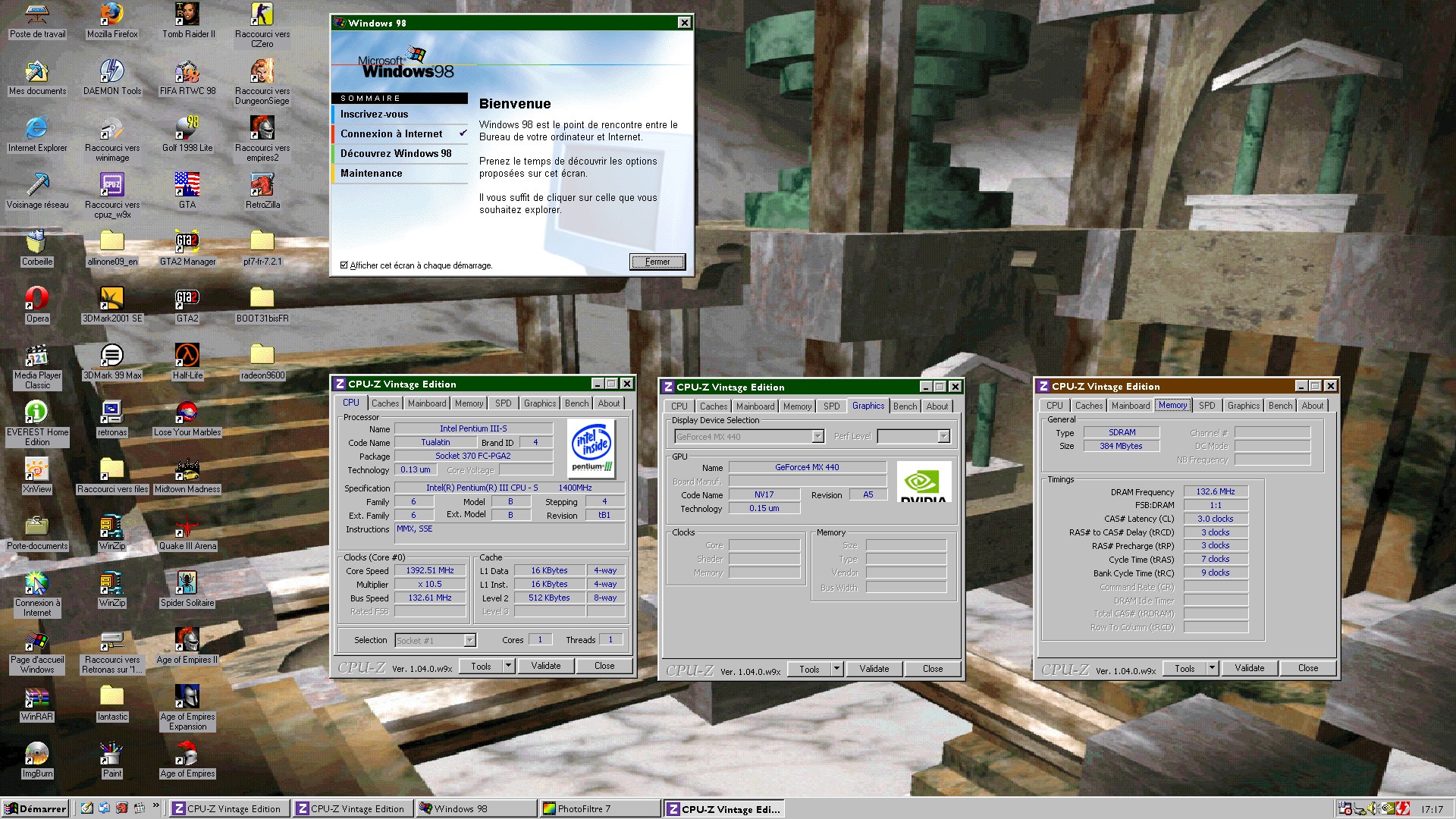Expand the Socket #1 selection dropdown
The height and width of the screenshot is (819, 1456).
pos(469,641)
